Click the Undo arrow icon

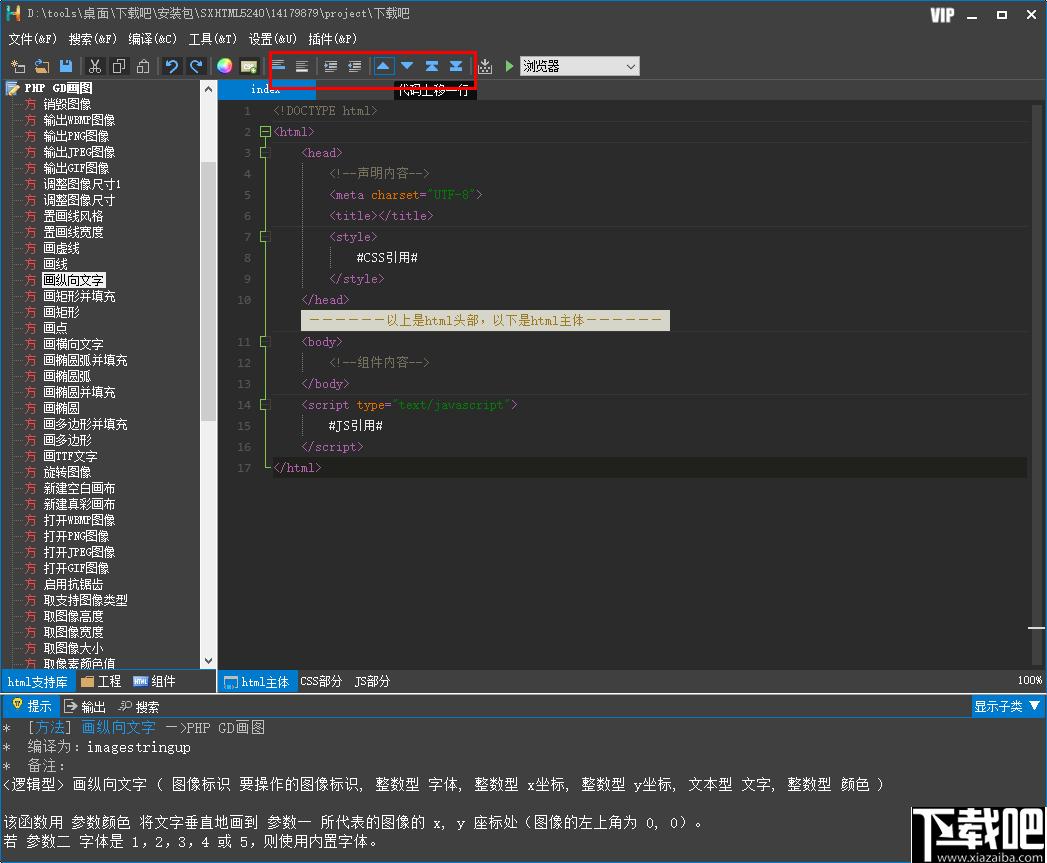pyautogui.click(x=172, y=66)
